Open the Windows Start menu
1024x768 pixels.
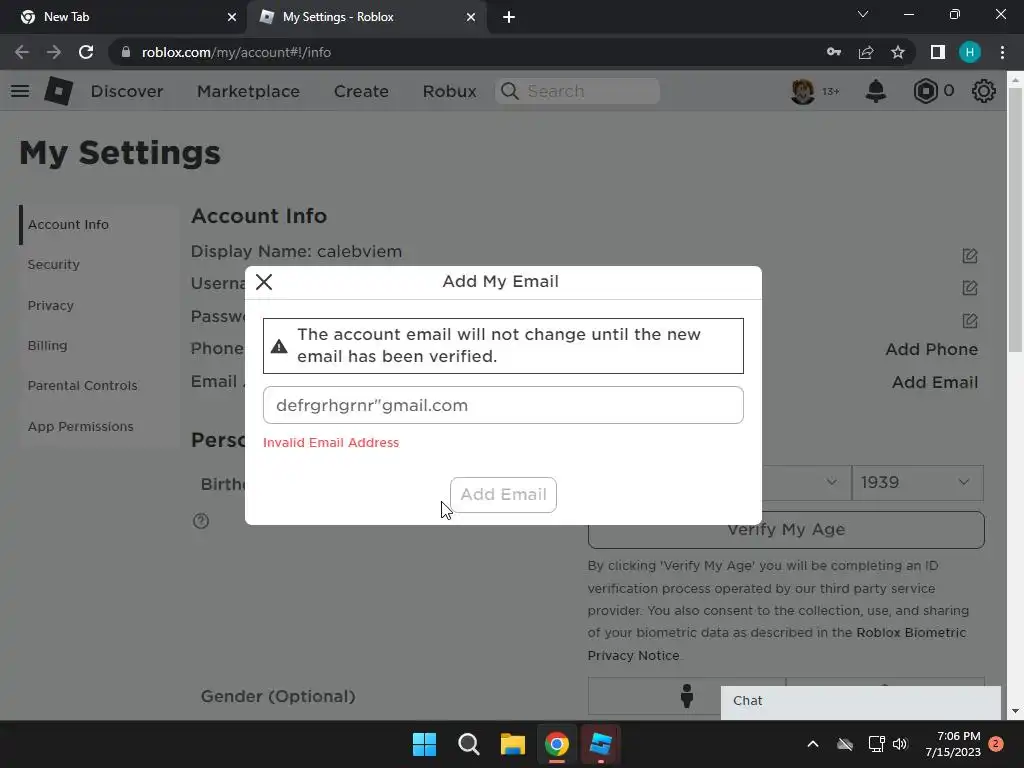point(424,744)
